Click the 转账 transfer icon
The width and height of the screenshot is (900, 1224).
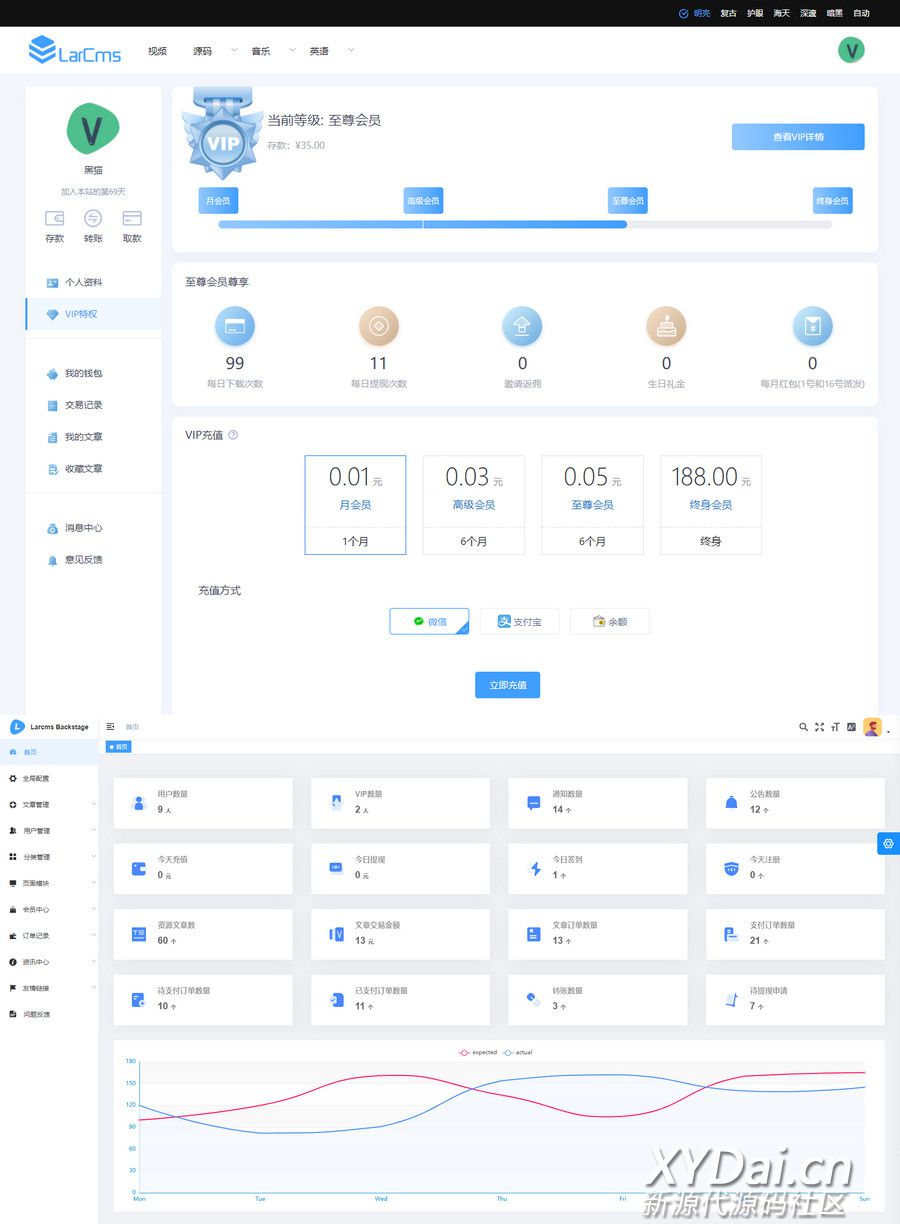(x=93, y=219)
